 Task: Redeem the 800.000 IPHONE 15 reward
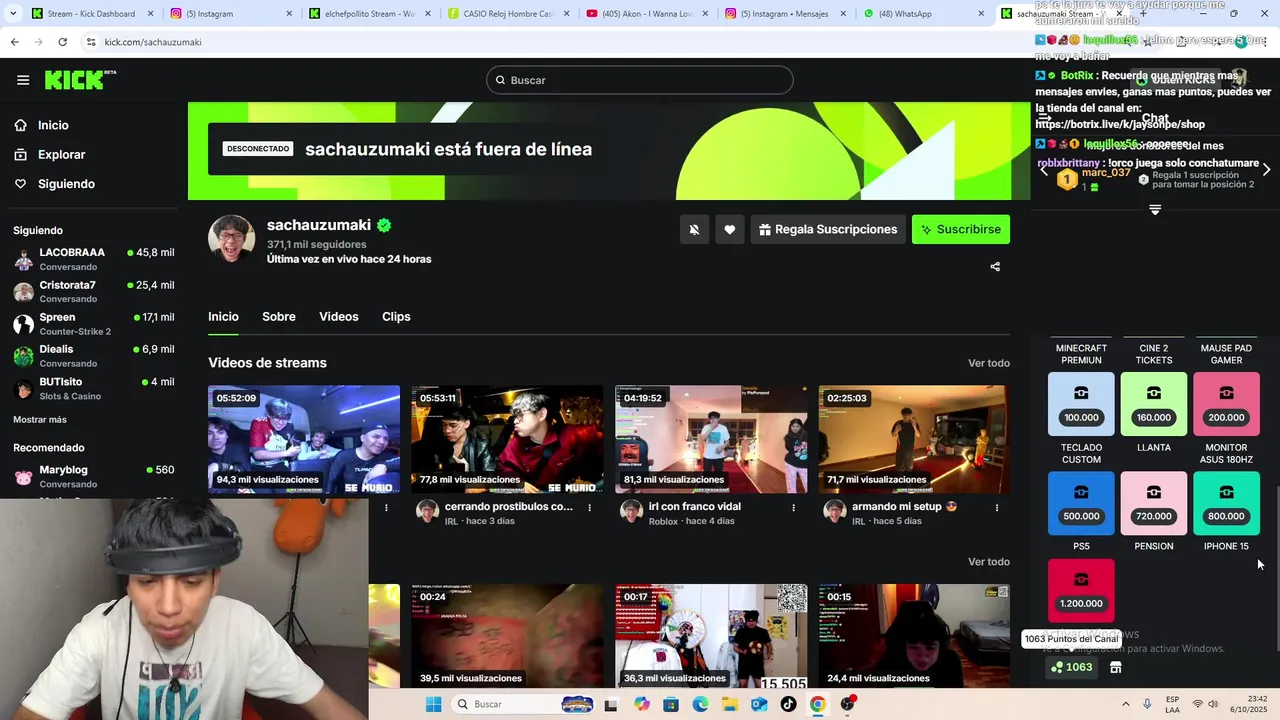click(1227, 503)
